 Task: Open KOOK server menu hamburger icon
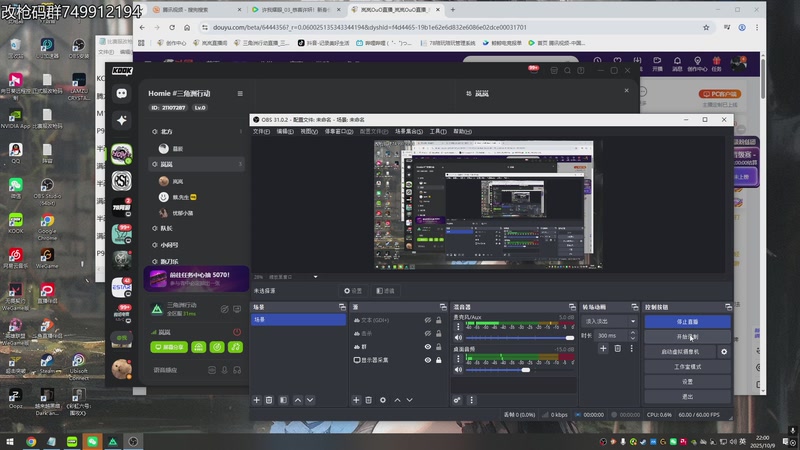coord(240,93)
